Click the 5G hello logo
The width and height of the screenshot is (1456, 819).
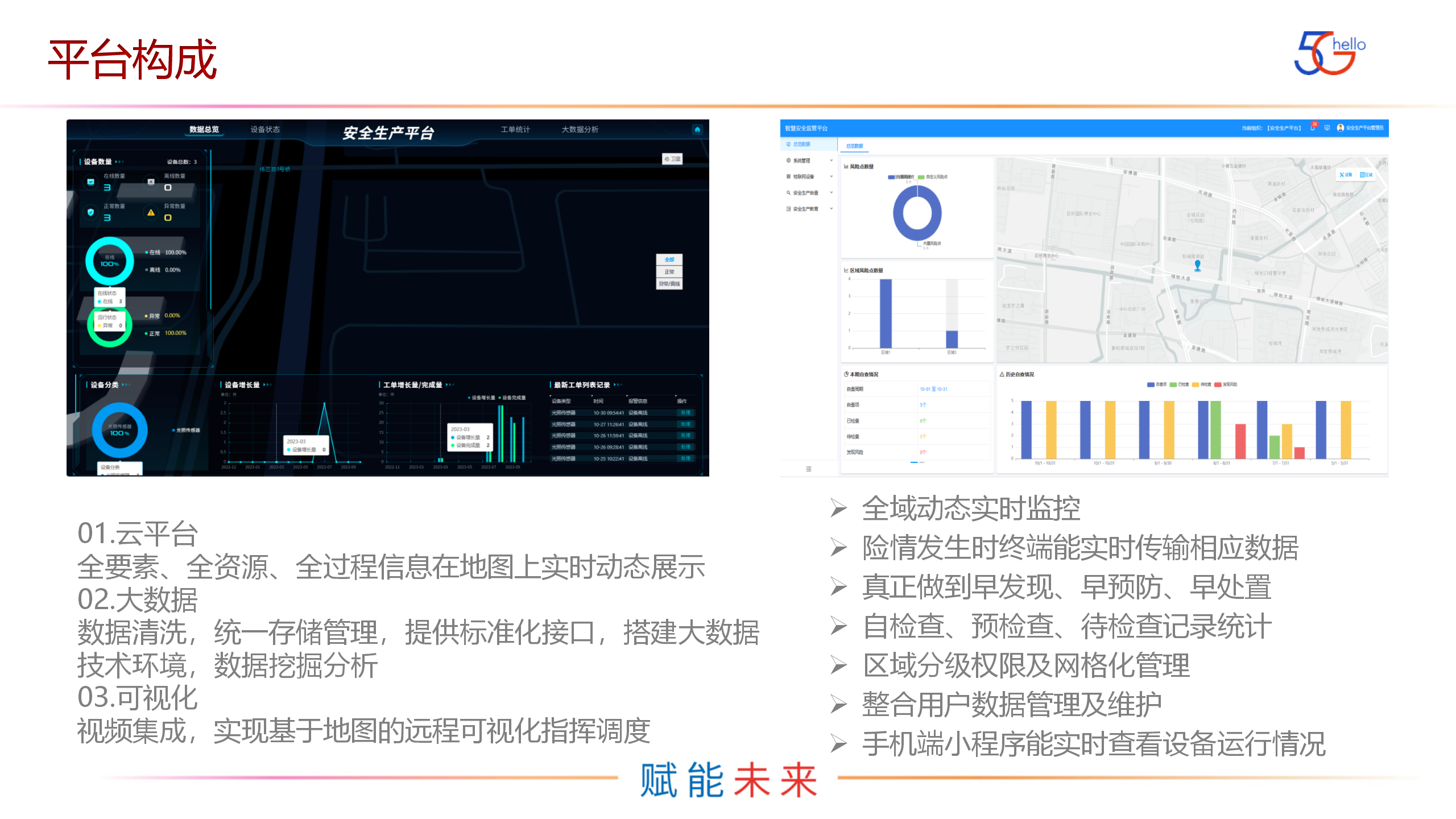coord(1329,53)
